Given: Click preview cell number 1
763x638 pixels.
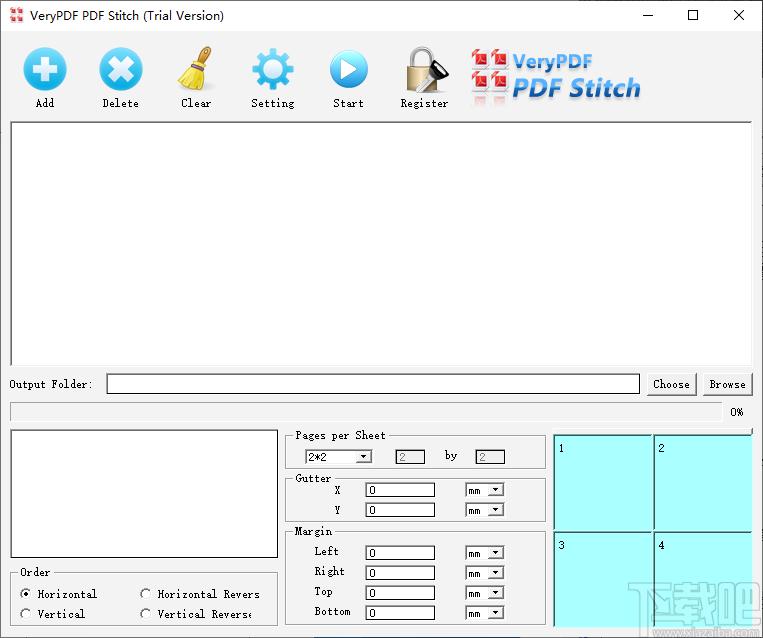Looking at the screenshot, I should point(602,483).
